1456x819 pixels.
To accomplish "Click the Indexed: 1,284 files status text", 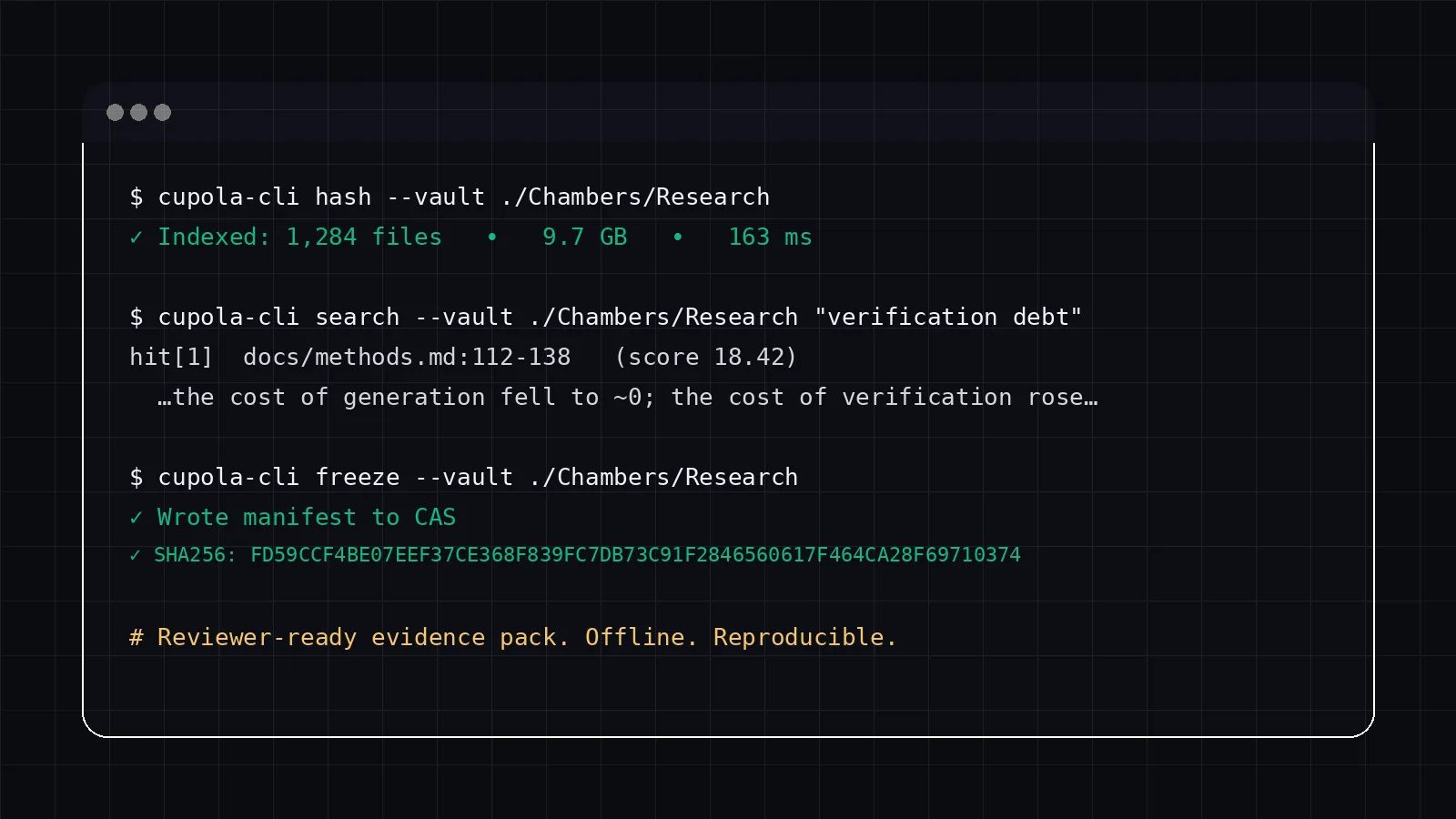I will pyautogui.click(x=300, y=237).
